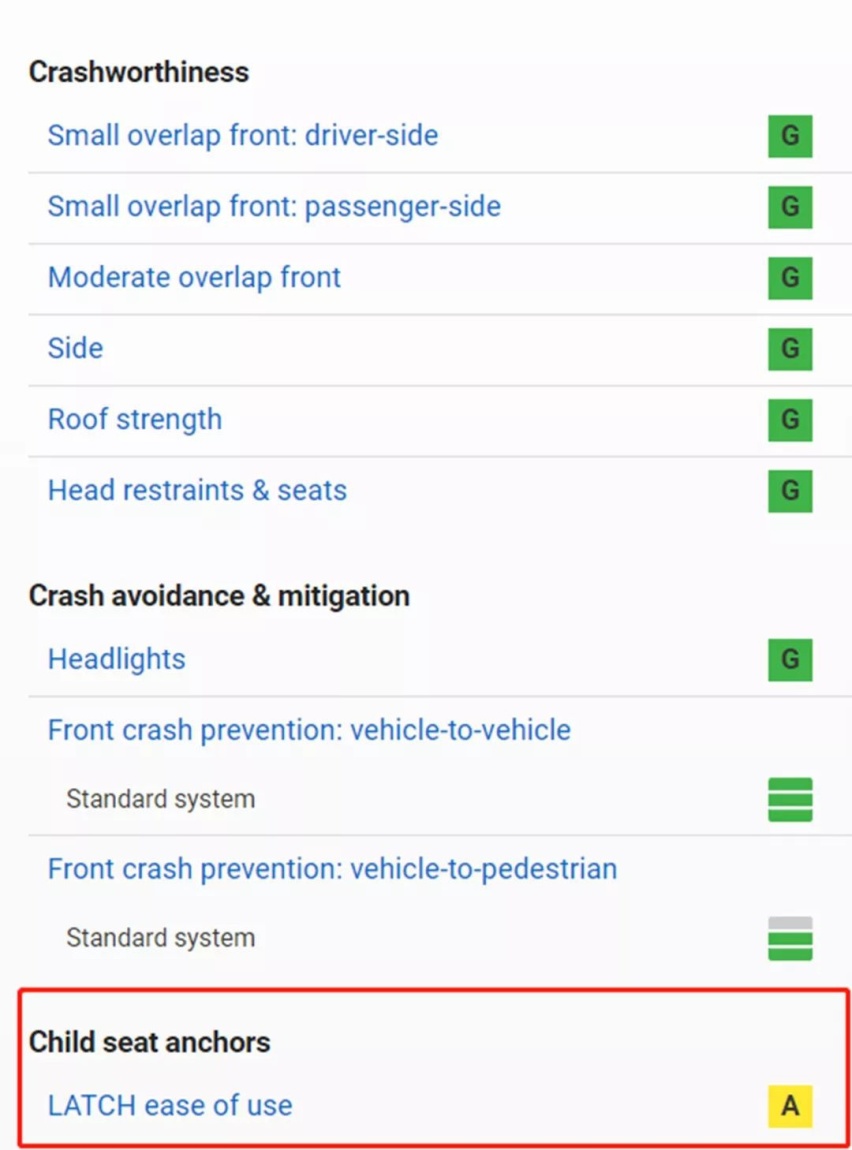The height and width of the screenshot is (1150, 852).
Task: Open Front crash prevention: vehicle-to-pedestrian link
Action: (x=332, y=868)
